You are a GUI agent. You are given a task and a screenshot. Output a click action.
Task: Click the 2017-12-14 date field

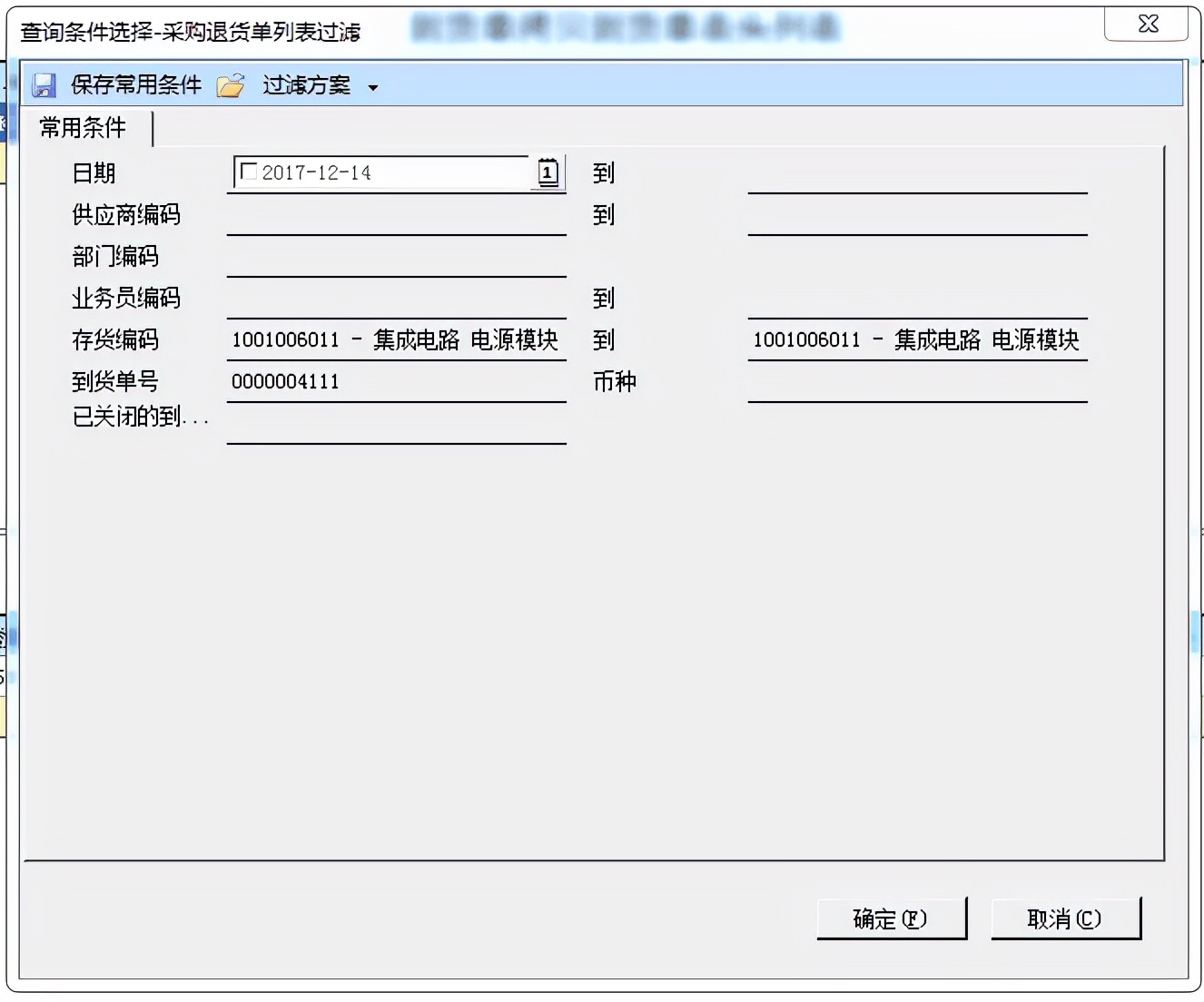point(381,172)
